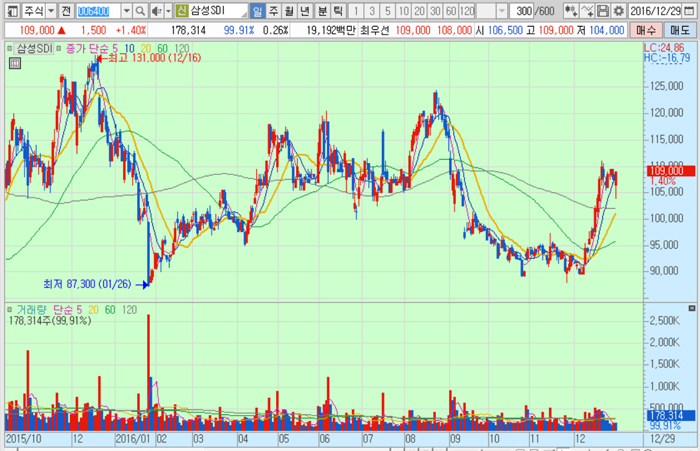Open chart settings gear icon

[x=618, y=11]
